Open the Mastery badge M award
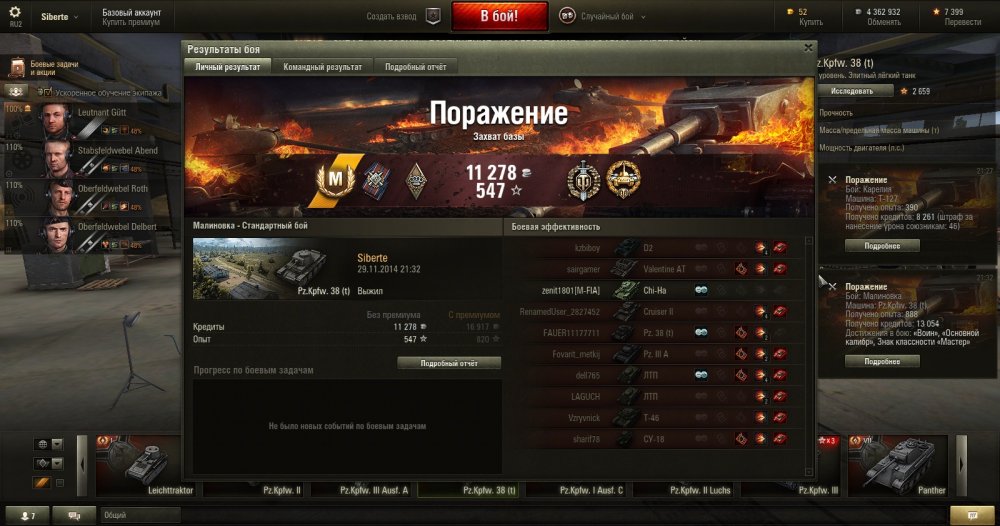Image resolution: width=1000 pixels, height=526 pixels. click(x=335, y=180)
